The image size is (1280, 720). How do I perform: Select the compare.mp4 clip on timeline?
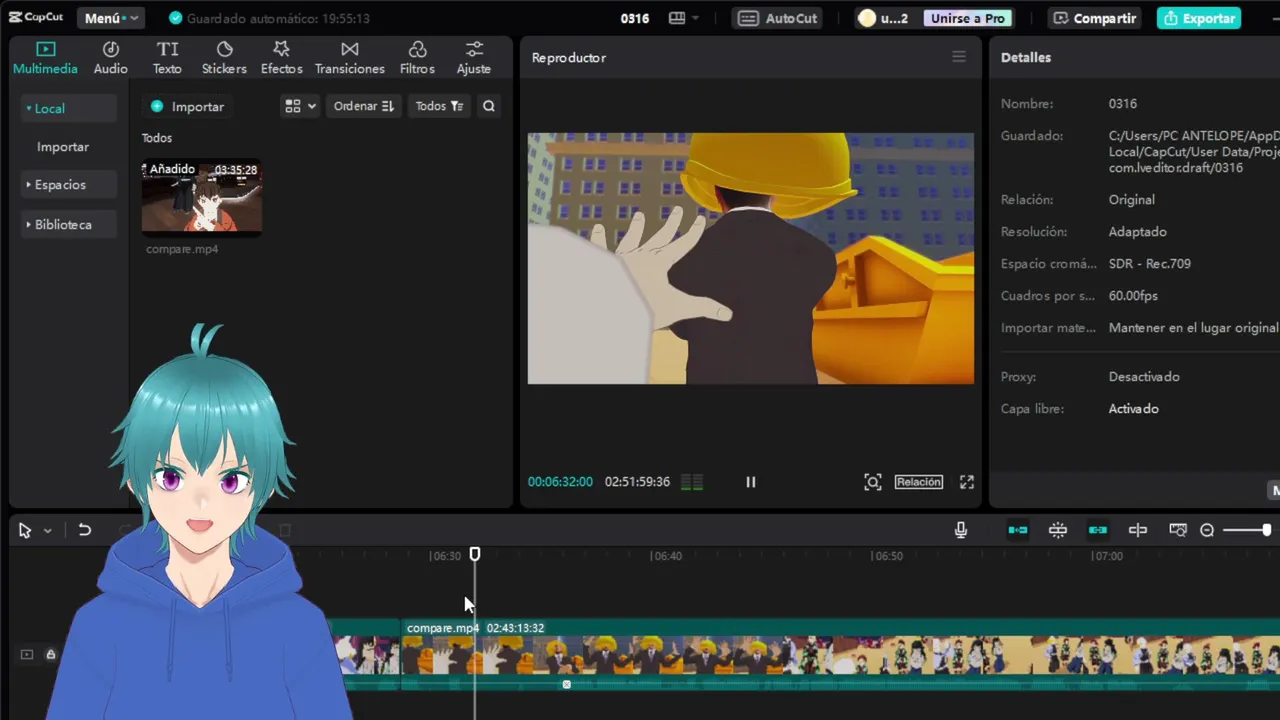click(x=840, y=655)
